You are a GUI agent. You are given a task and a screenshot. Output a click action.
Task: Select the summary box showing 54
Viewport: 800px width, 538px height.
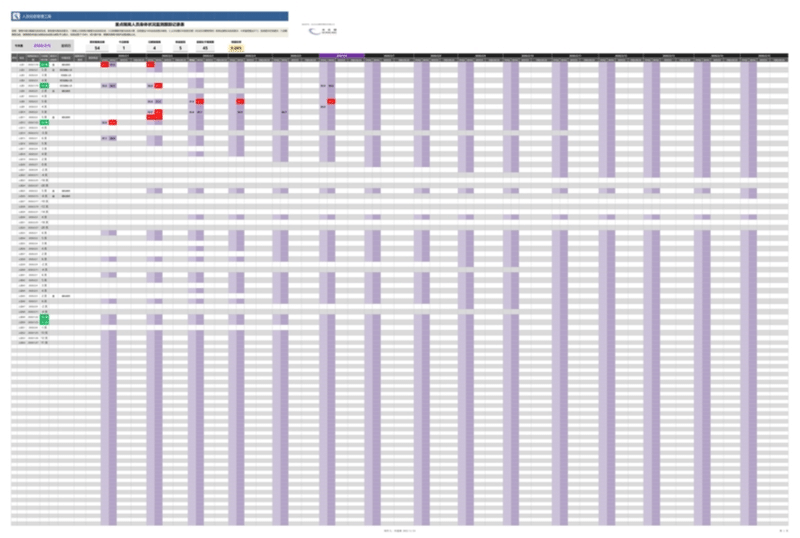click(x=96, y=47)
